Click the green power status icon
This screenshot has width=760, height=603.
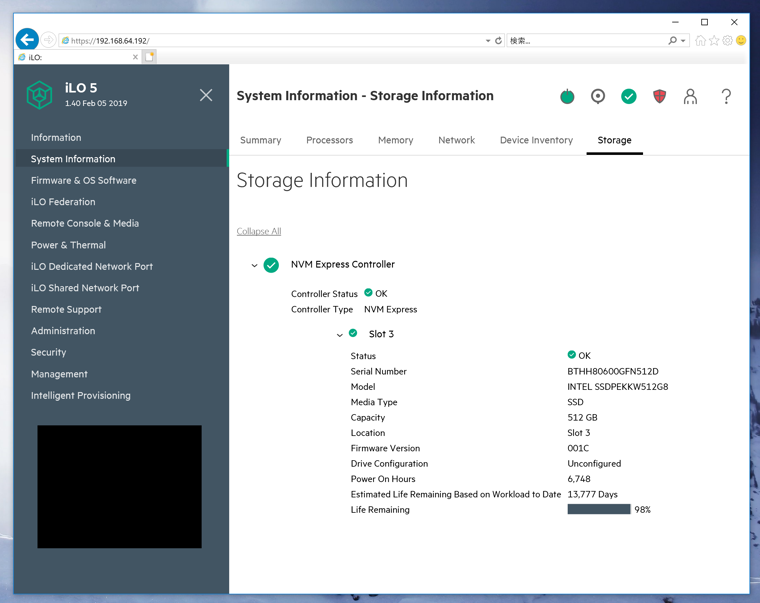pyautogui.click(x=567, y=96)
